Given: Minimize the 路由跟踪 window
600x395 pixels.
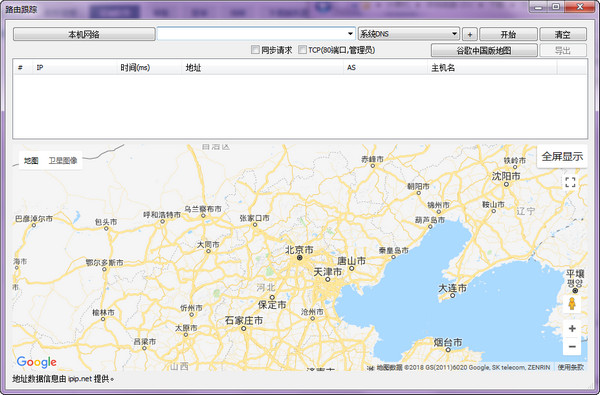Looking at the screenshot, I should 538,7.
